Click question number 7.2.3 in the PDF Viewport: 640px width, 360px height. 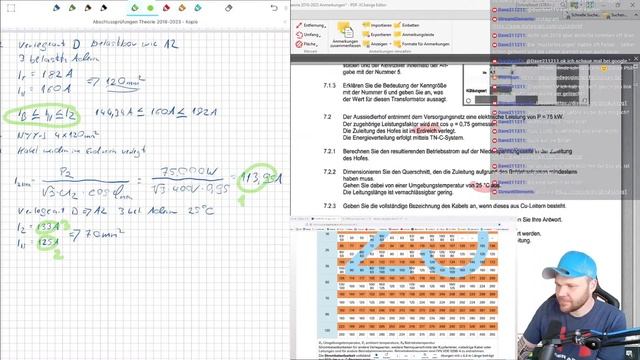tap(329, 206)
